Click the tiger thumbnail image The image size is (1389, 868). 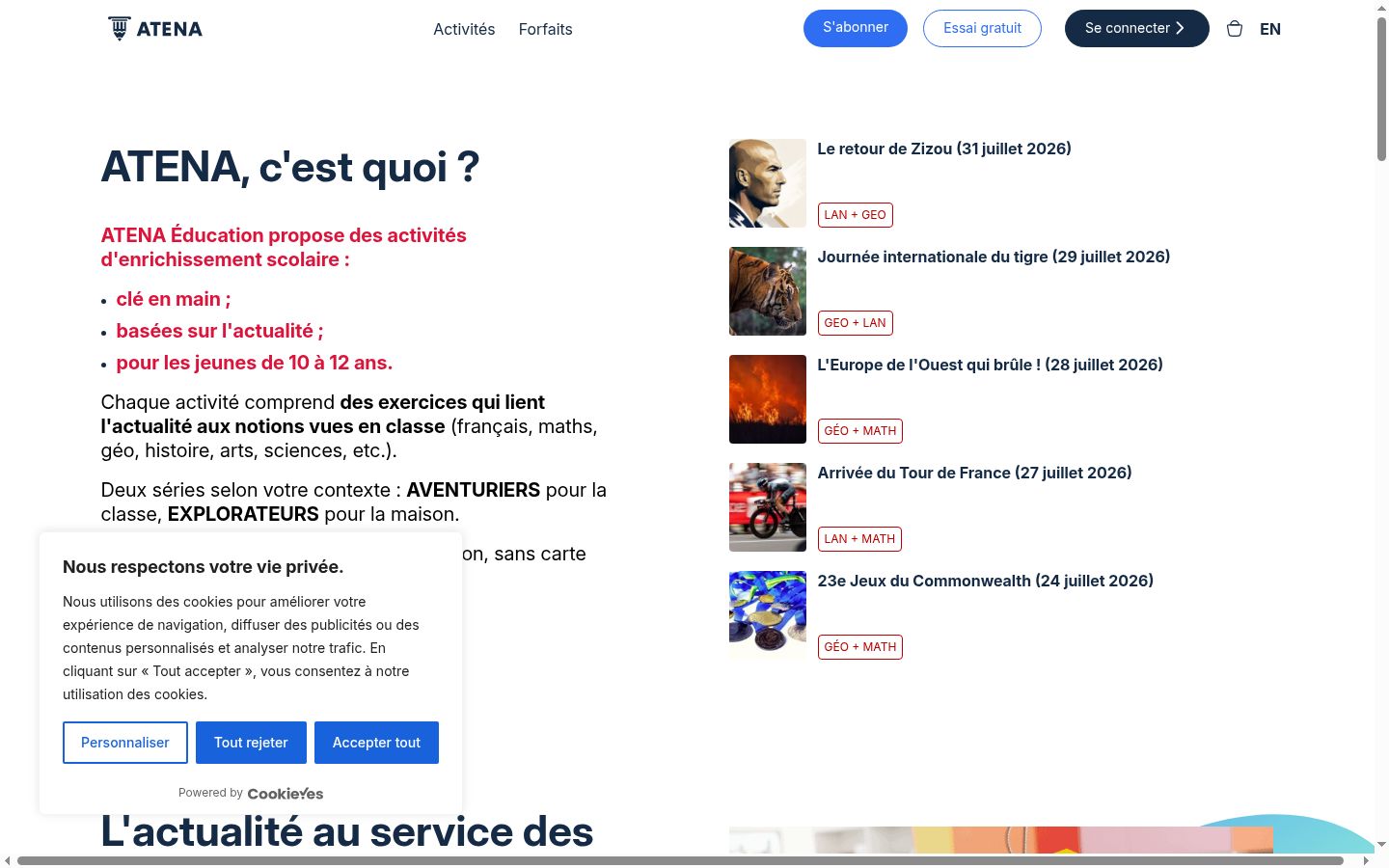coord(768,291)
